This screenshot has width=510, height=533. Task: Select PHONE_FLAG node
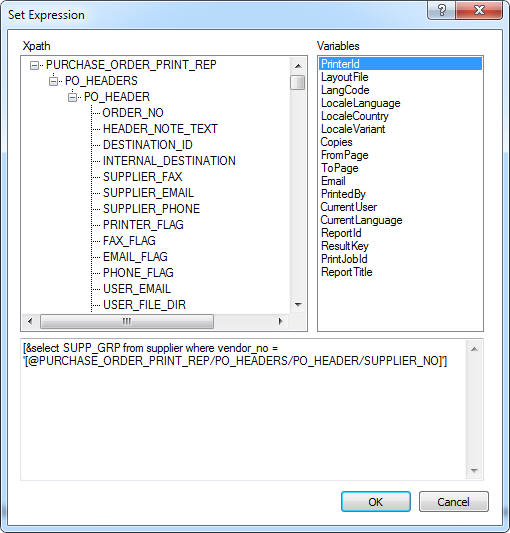click(138, 273)
